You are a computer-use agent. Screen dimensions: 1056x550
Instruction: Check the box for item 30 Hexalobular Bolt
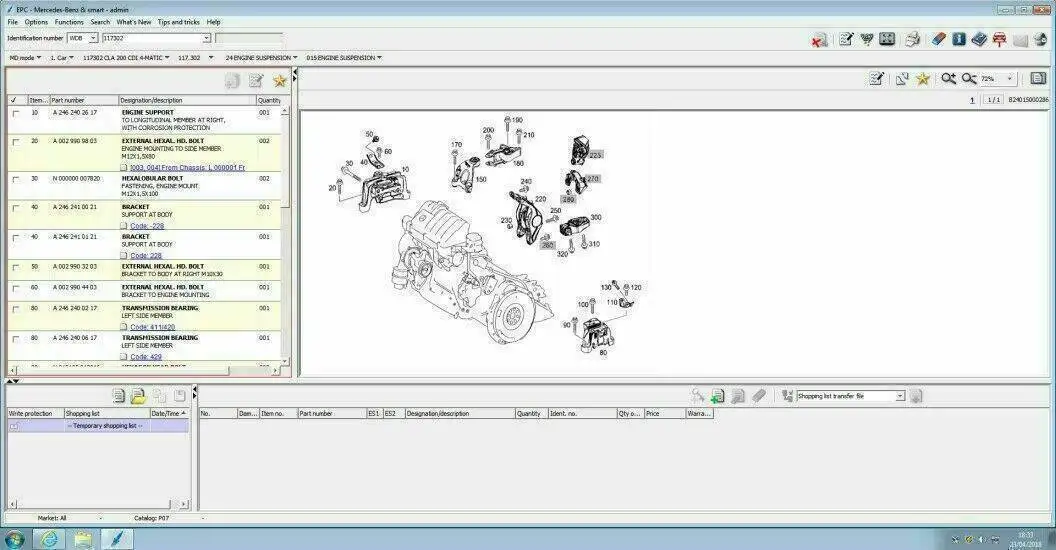click(15, 180)
